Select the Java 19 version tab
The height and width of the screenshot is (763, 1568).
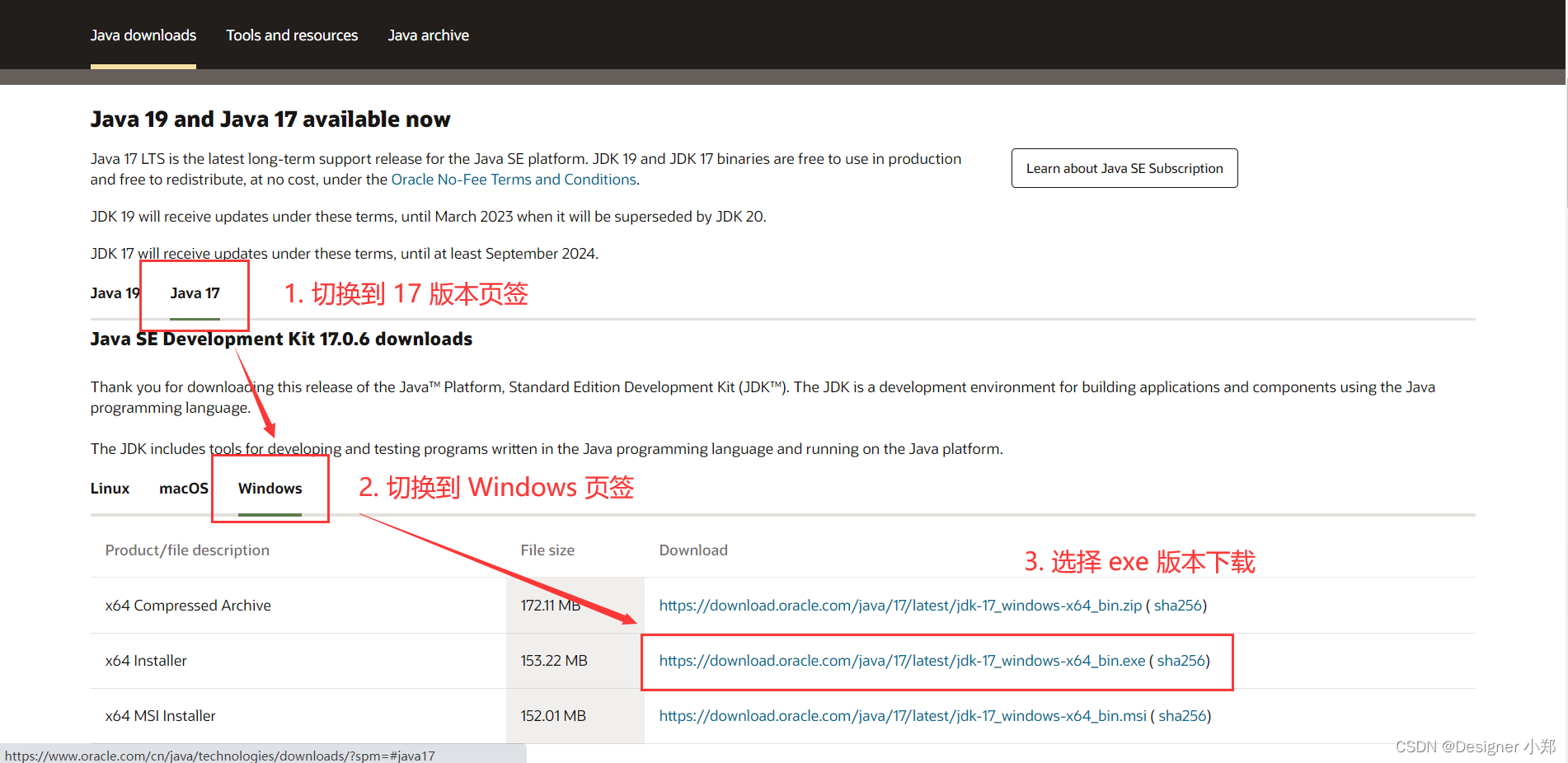point(115,293)
